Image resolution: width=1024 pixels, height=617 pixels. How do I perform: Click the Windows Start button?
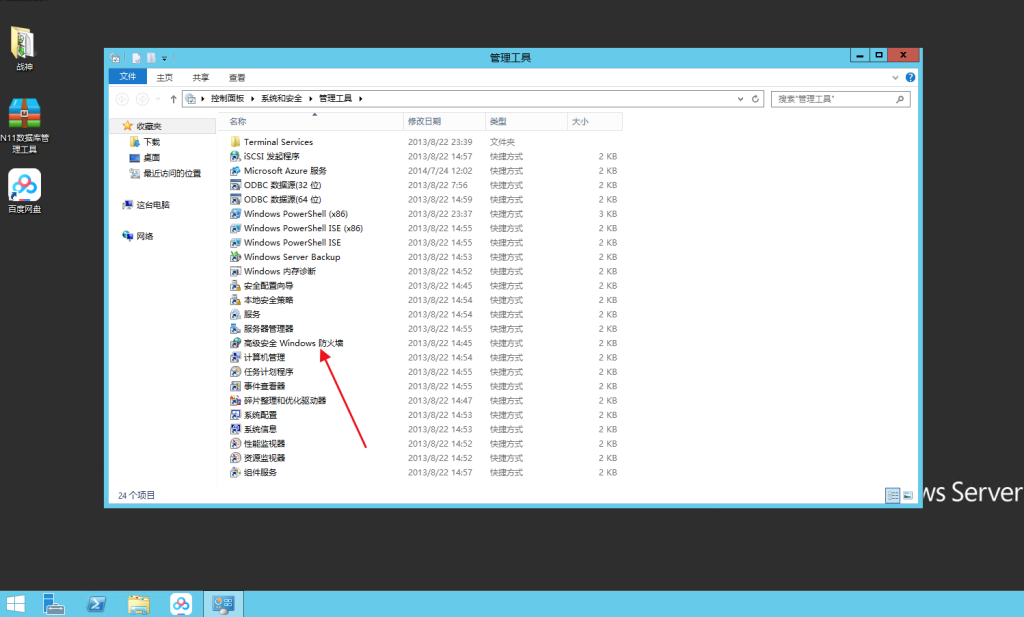click(15, 604)
